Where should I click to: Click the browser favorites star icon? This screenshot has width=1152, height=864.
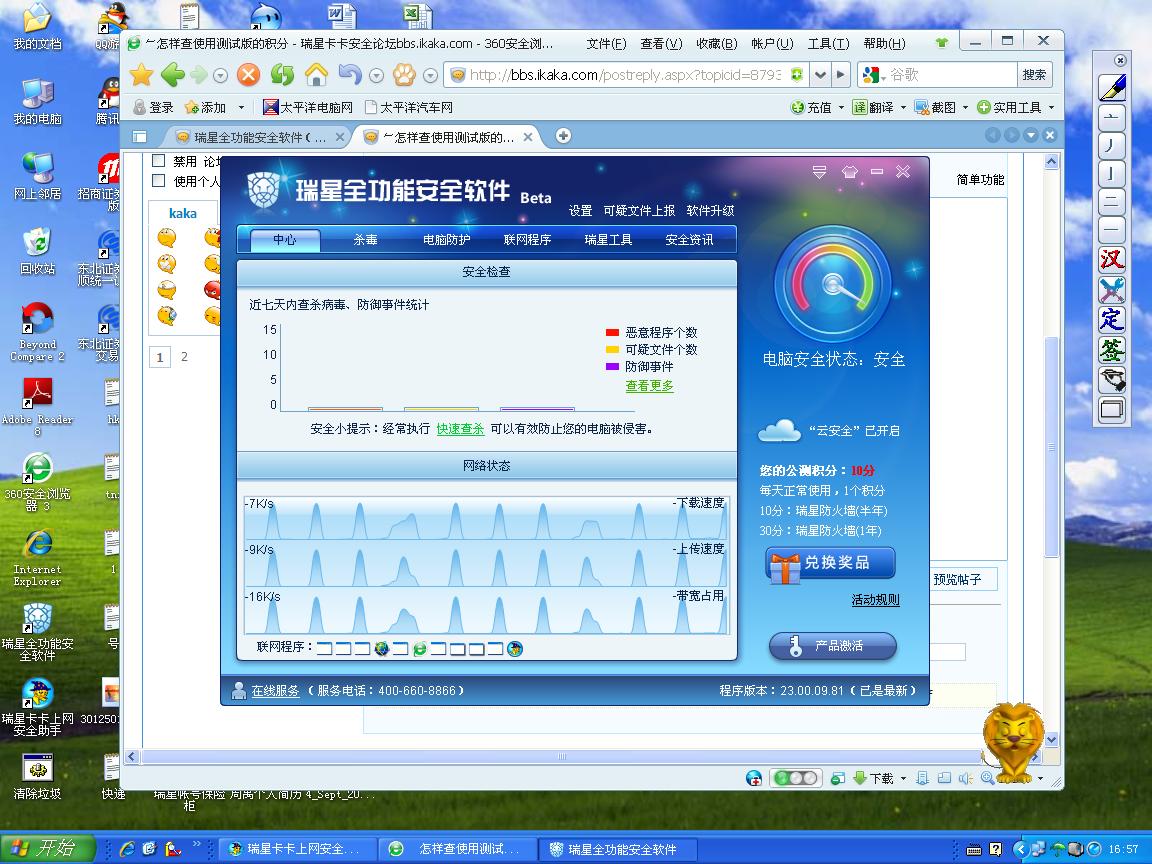[141, 74]
